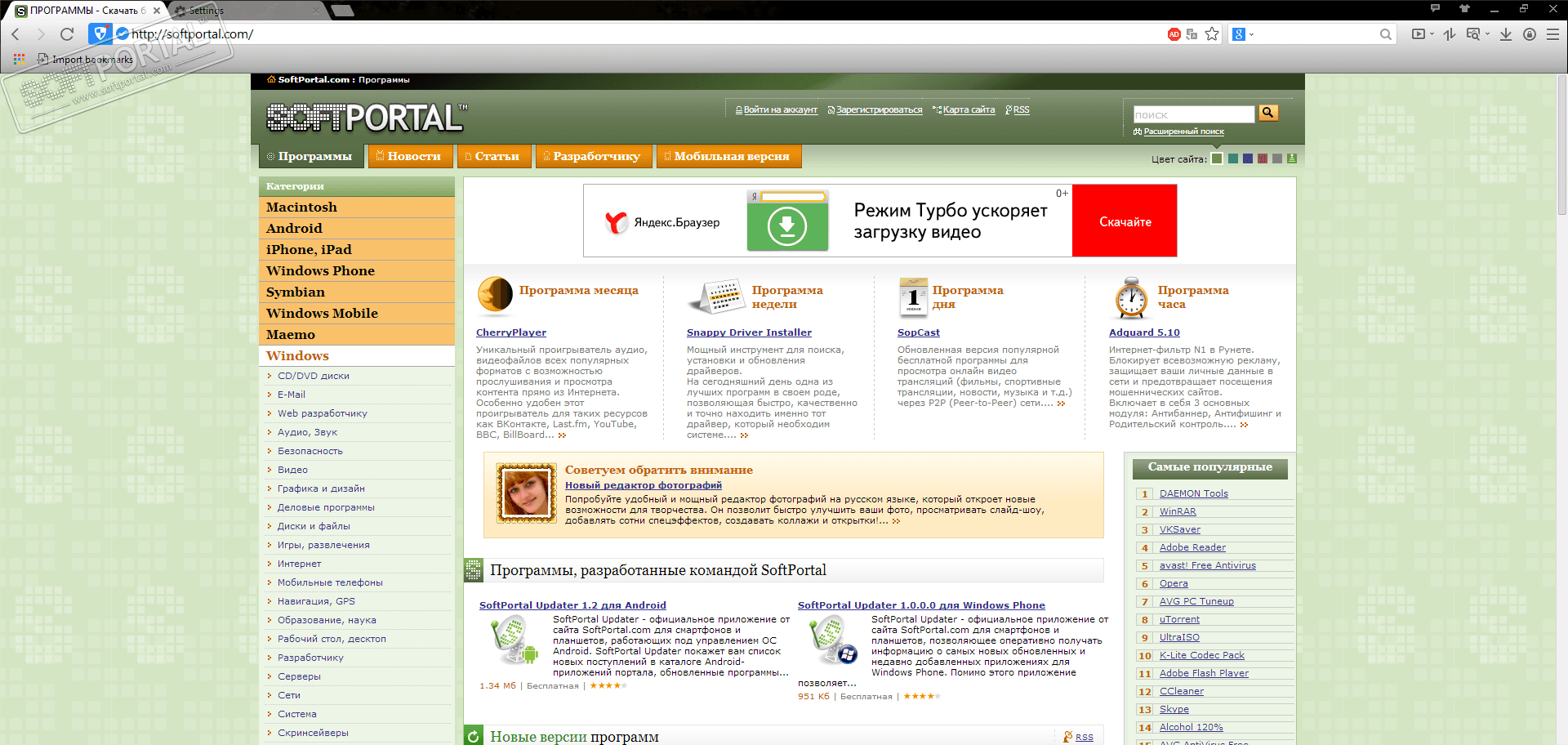Image resolution: width=1568 pixels, height=745 pixels.
Task: Go back with the browser back arrow
Action: pyautogui.click(x=16, y=34)
